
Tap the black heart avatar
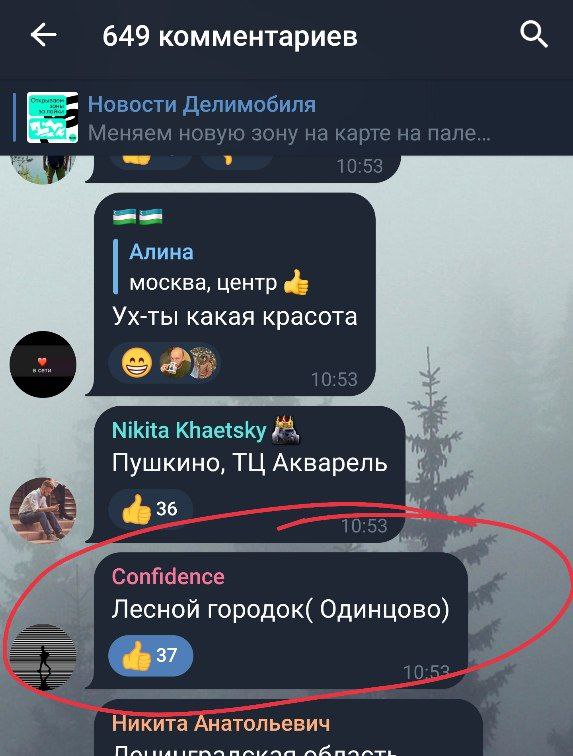[x=43, y=364]
